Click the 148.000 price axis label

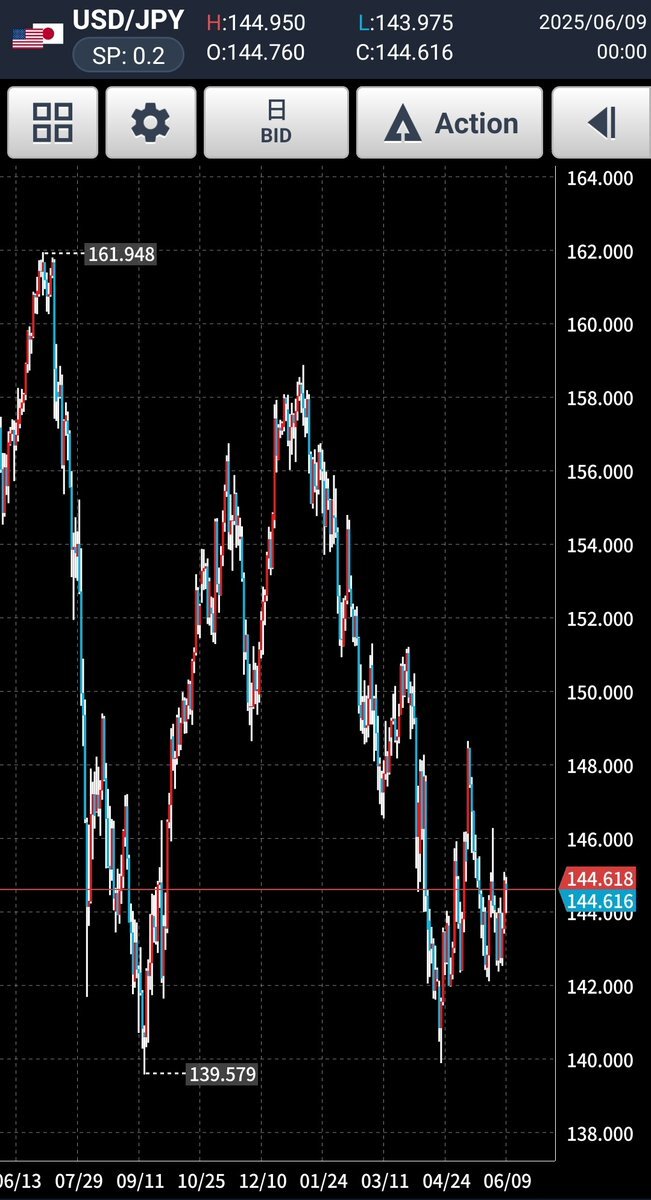[598, 766]
